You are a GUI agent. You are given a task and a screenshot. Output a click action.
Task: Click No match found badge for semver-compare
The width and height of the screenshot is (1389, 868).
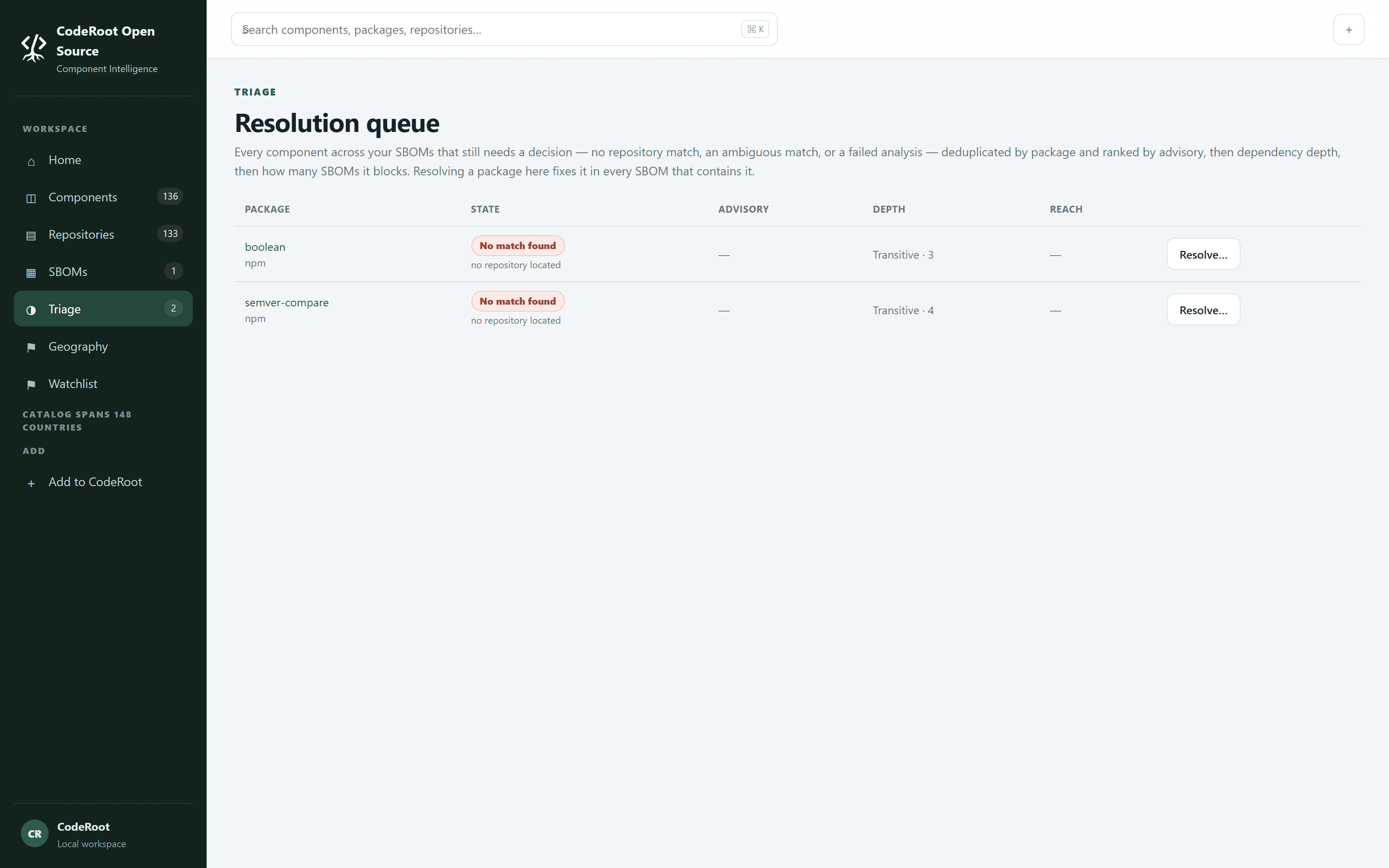pyautogui.click(x=518, y=301)
